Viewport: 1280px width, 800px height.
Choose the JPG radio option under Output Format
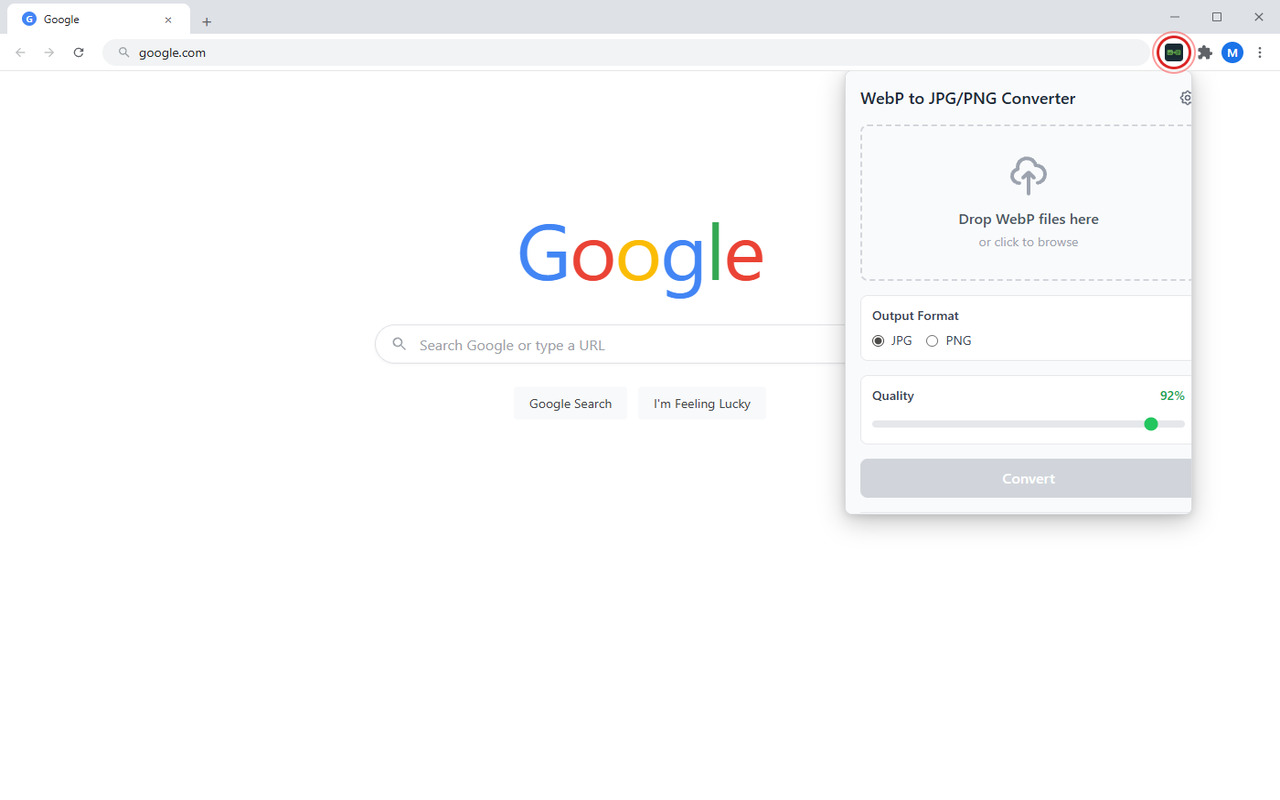(877, 340)
